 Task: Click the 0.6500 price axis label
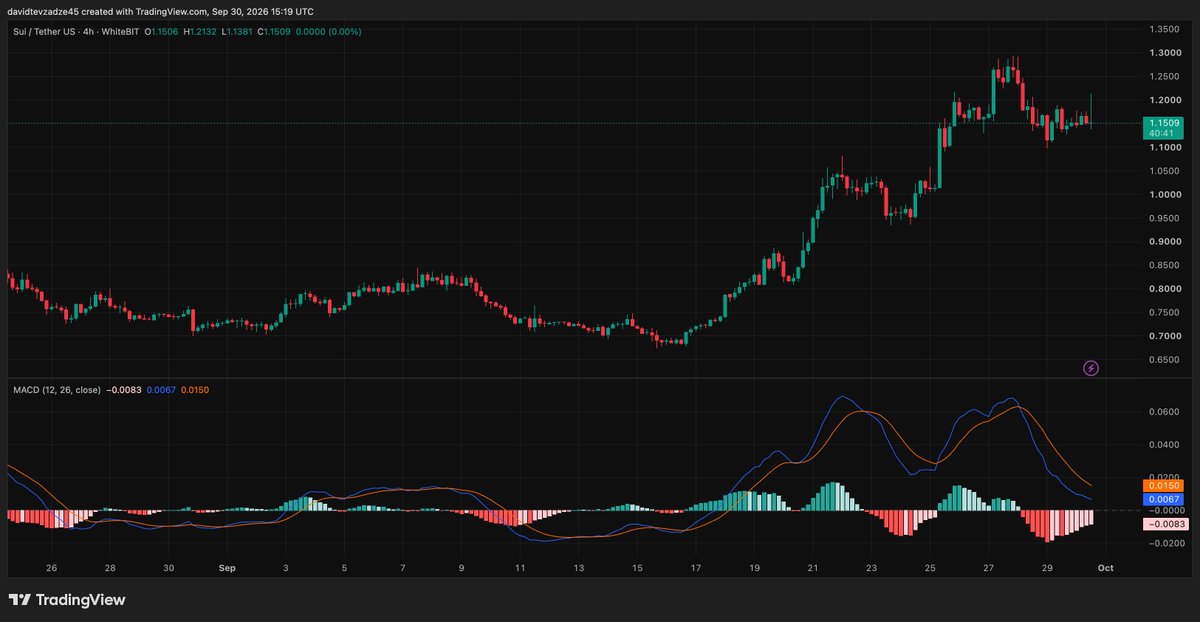coord(1162,360)
